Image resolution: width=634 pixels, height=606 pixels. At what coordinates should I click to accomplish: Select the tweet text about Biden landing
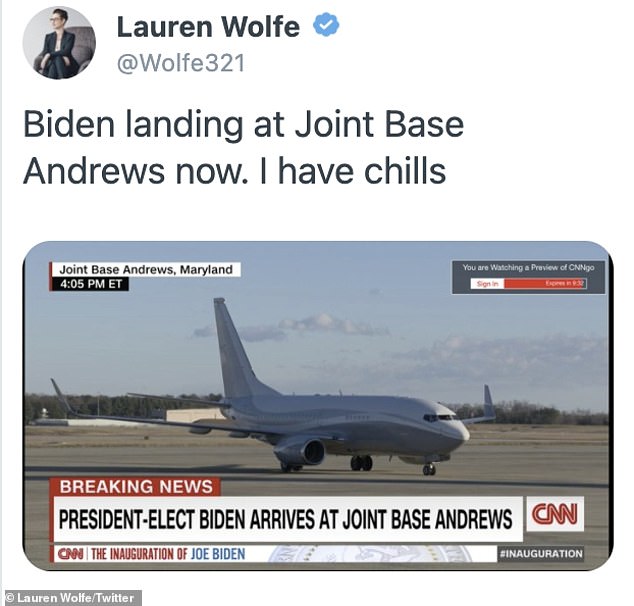243,147
